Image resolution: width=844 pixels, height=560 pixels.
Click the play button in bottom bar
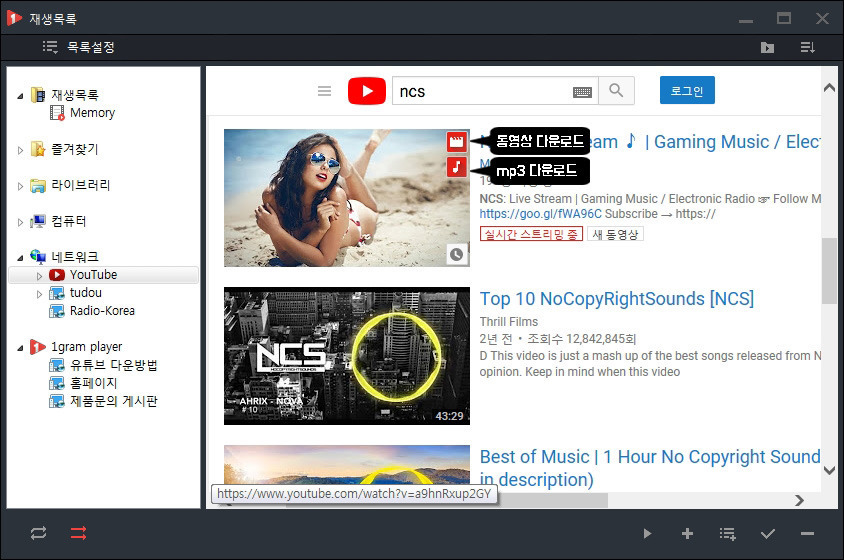647,534
